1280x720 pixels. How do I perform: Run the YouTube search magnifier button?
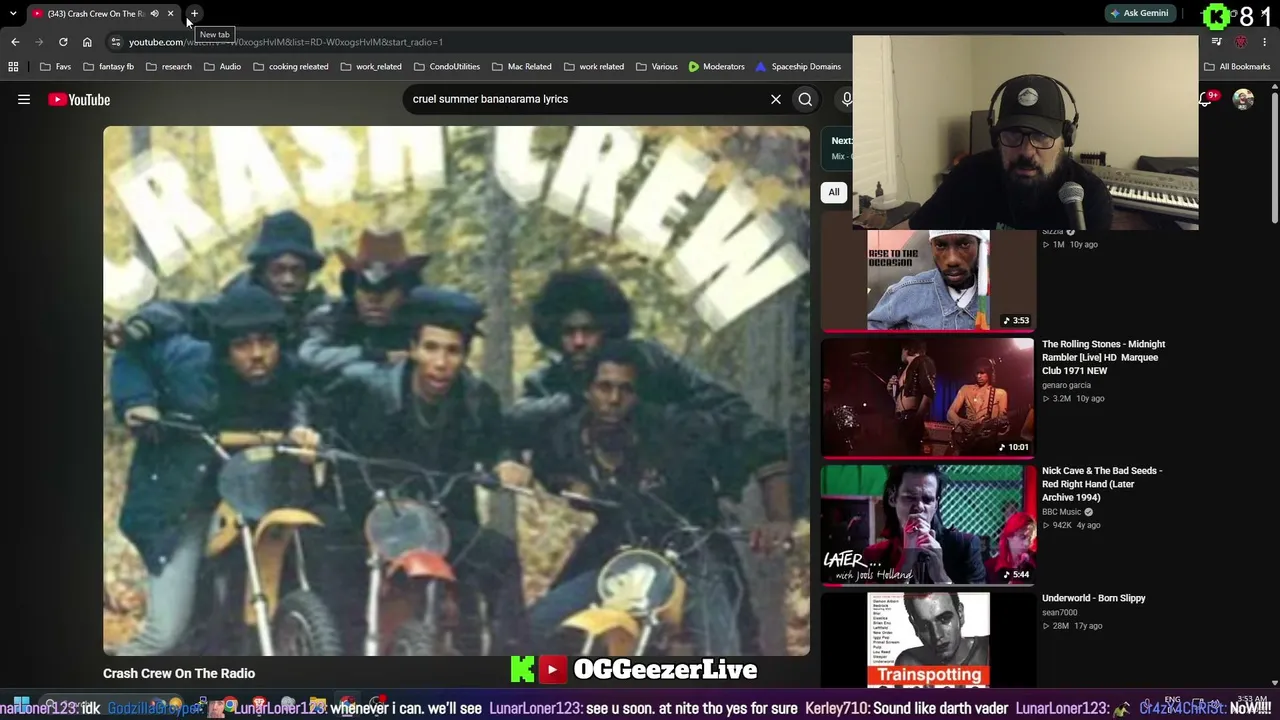click(805, 99)
